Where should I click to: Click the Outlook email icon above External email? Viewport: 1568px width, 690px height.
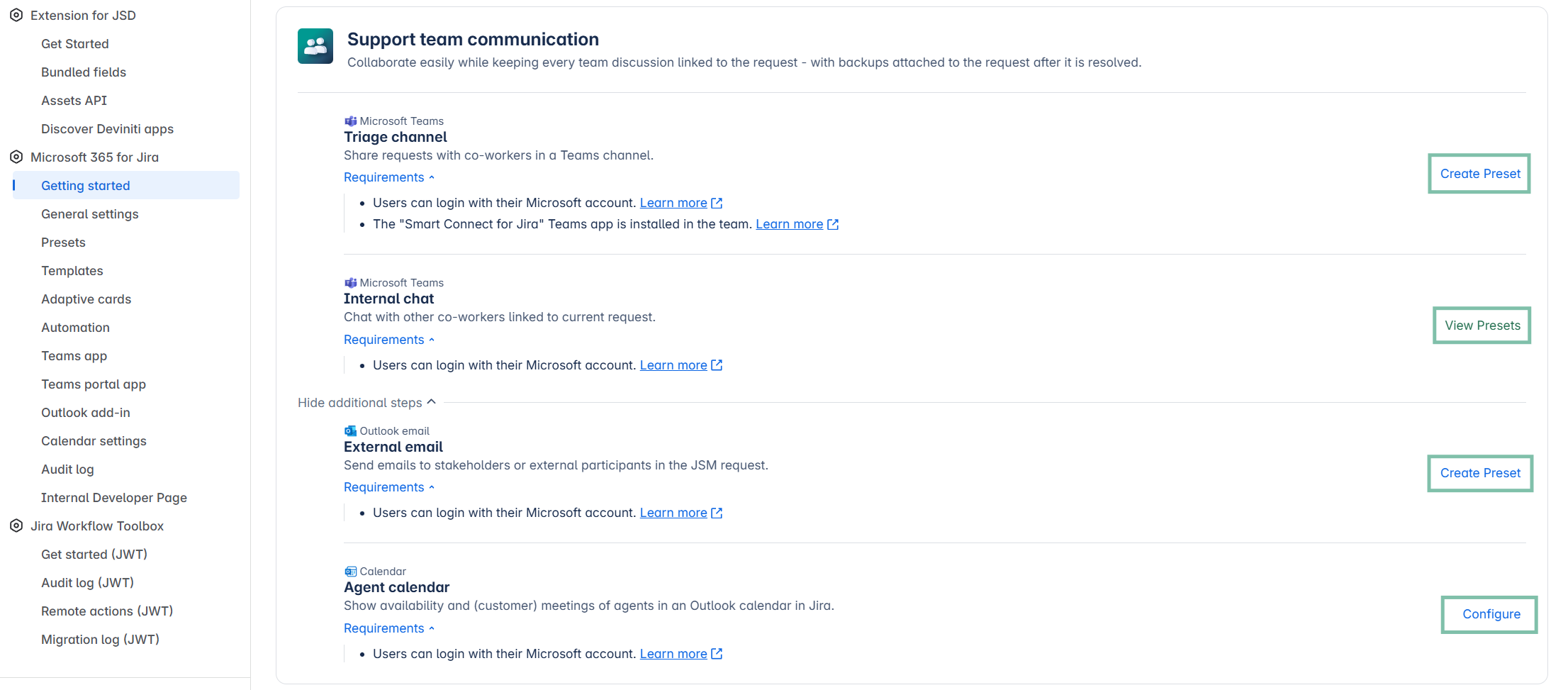point(350,431)
